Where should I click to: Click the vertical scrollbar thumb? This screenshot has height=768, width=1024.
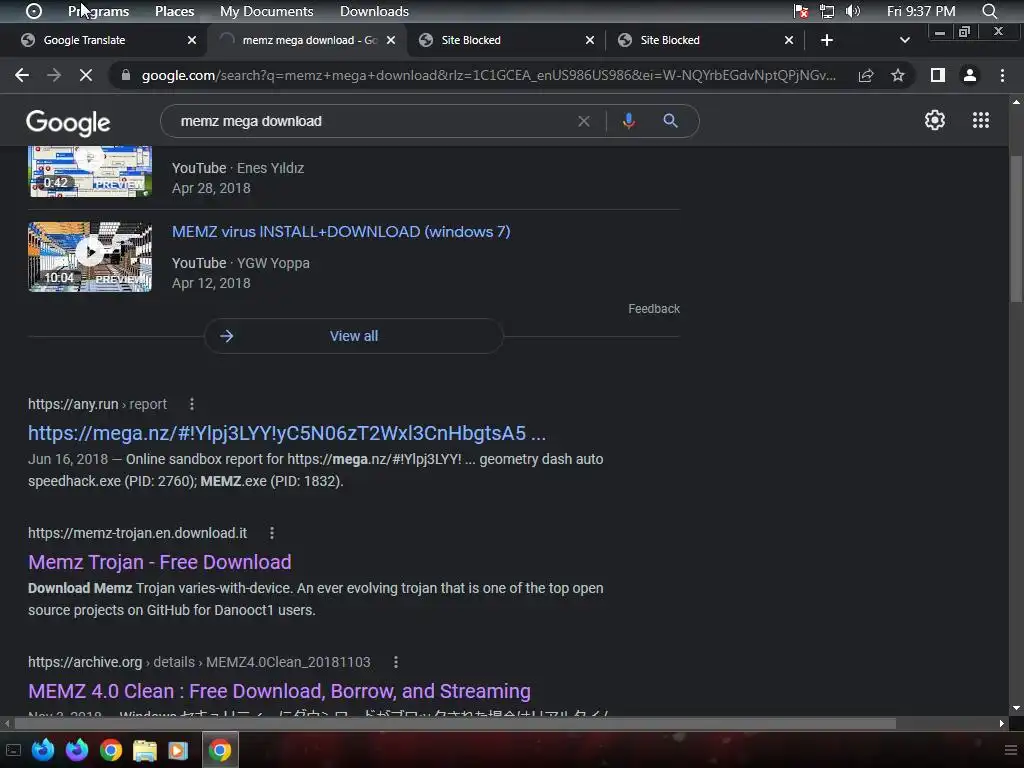coord(1016,229)
